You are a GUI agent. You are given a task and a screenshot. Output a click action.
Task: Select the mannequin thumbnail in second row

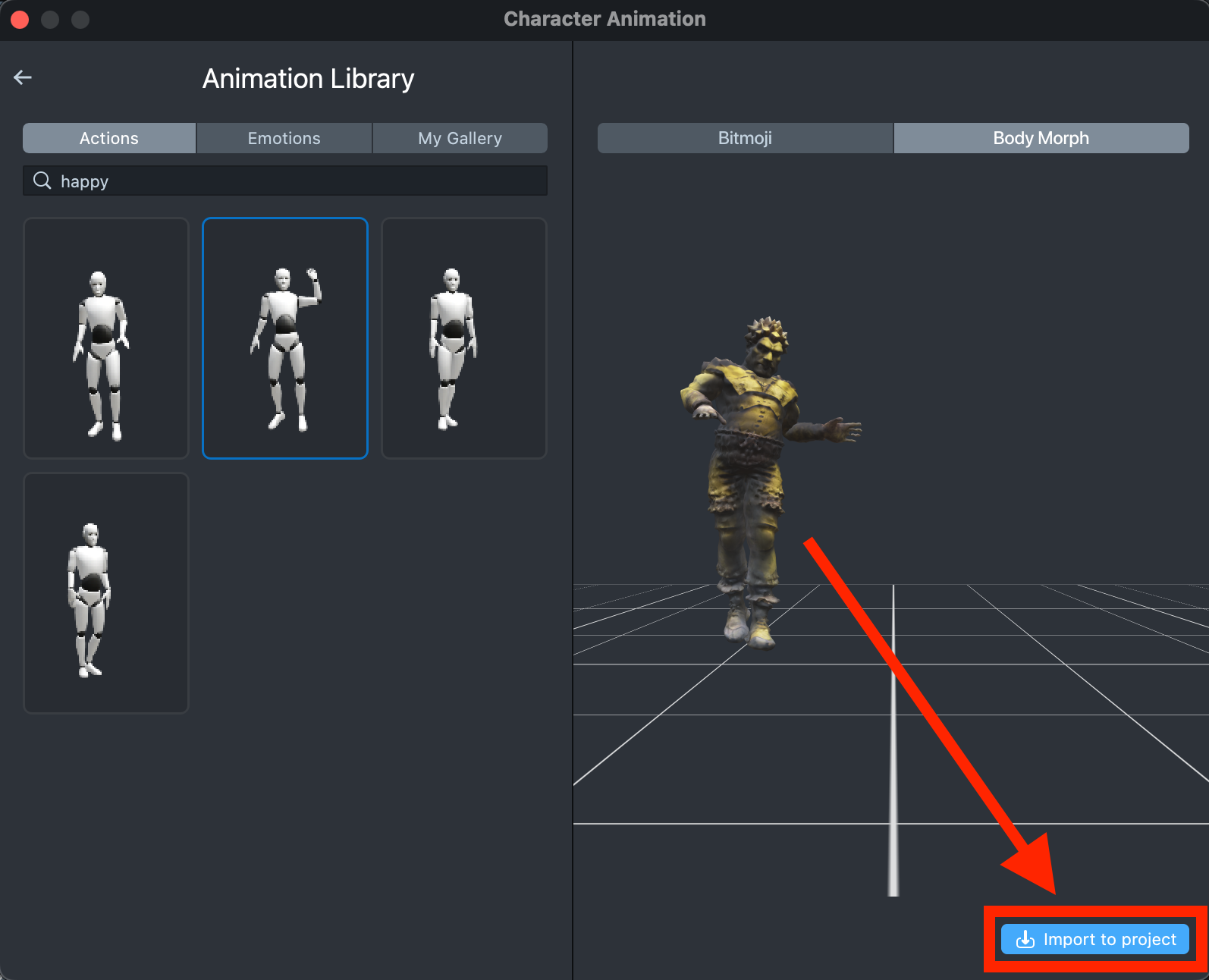106,593
